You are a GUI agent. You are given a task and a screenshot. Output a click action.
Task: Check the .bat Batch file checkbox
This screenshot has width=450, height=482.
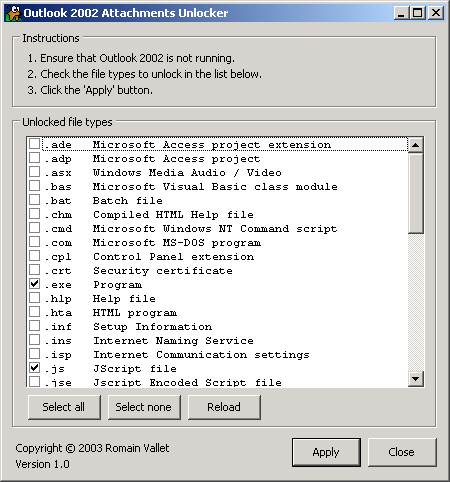[35, 200]
